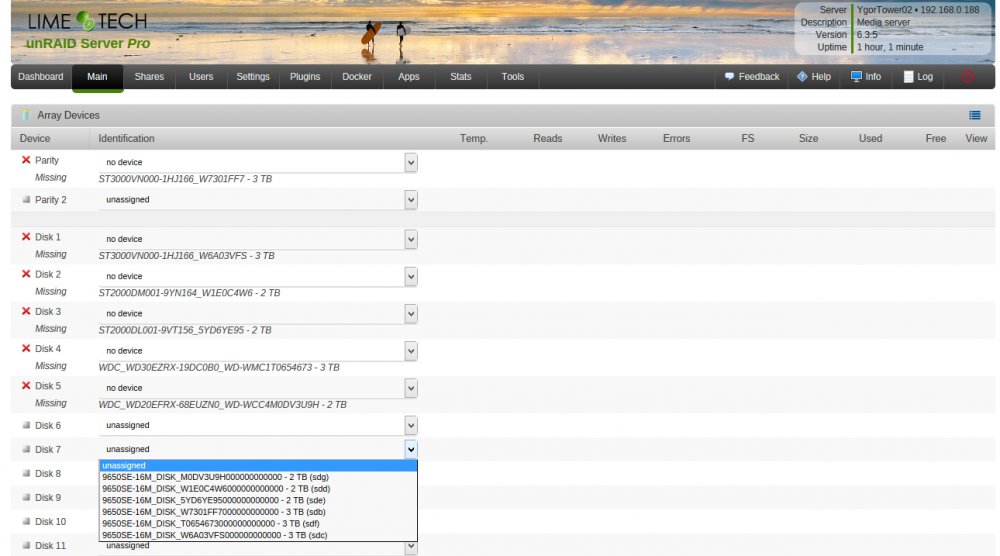Click the Array Devices section title
The width and height of the screenshot is (1000, 556).
tap(68, 115)
